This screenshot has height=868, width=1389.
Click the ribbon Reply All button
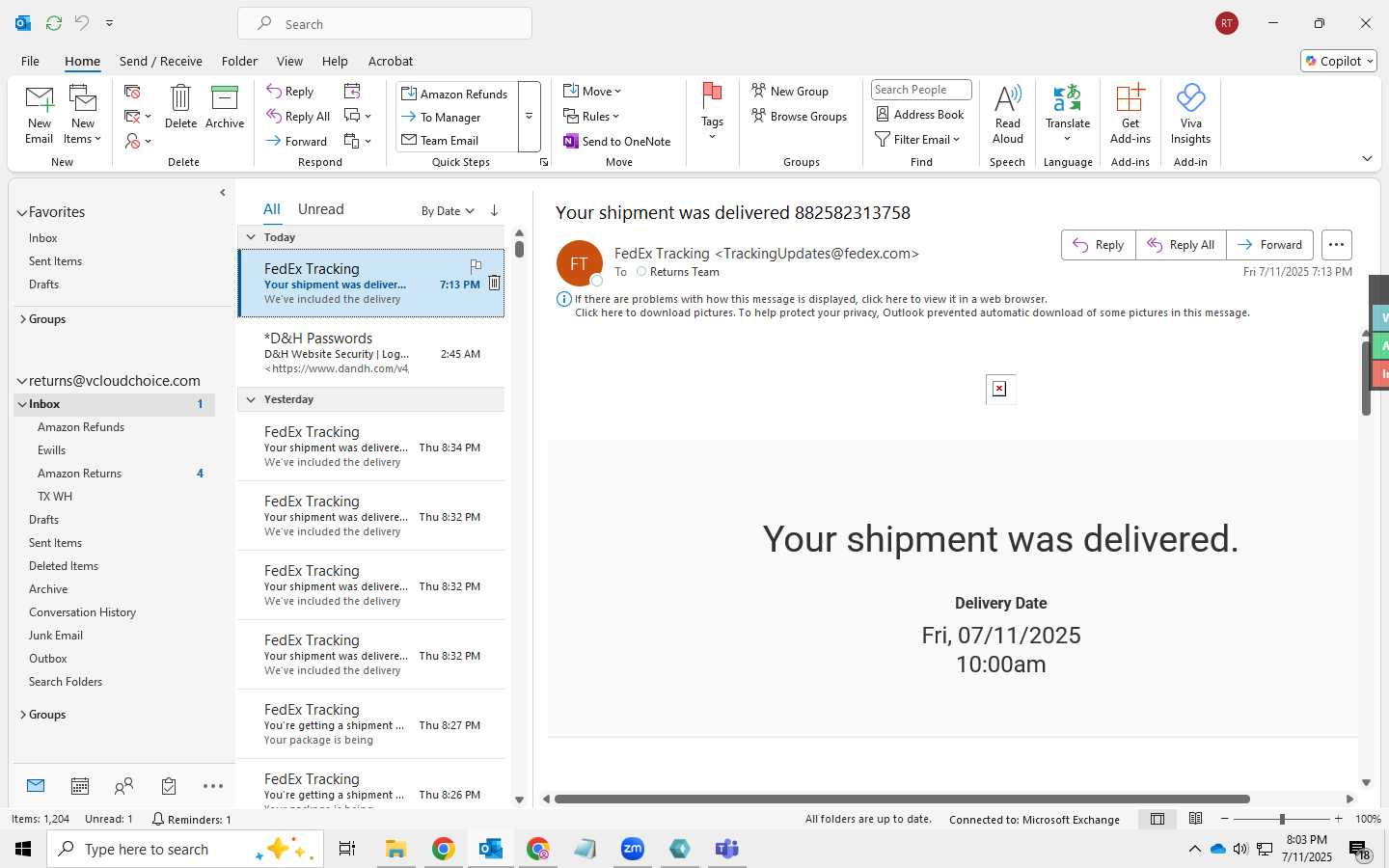tap(299, 116)
